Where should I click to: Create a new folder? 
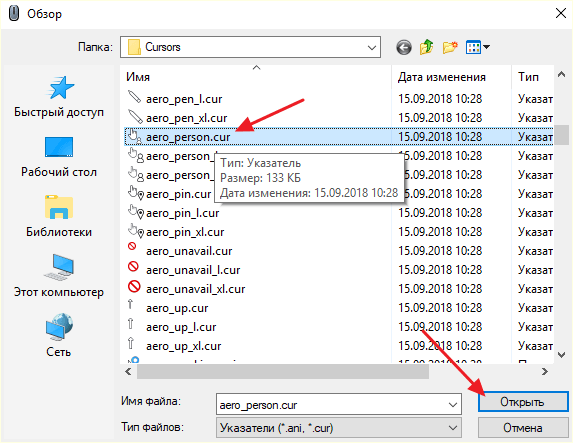450,47
